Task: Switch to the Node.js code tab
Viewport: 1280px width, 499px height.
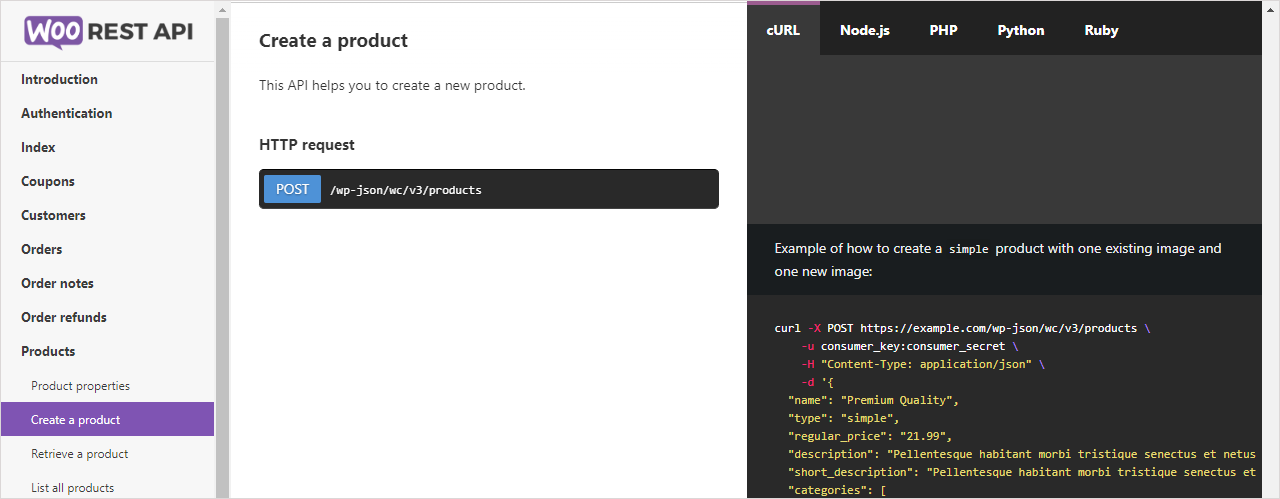Action: (864, 30)
